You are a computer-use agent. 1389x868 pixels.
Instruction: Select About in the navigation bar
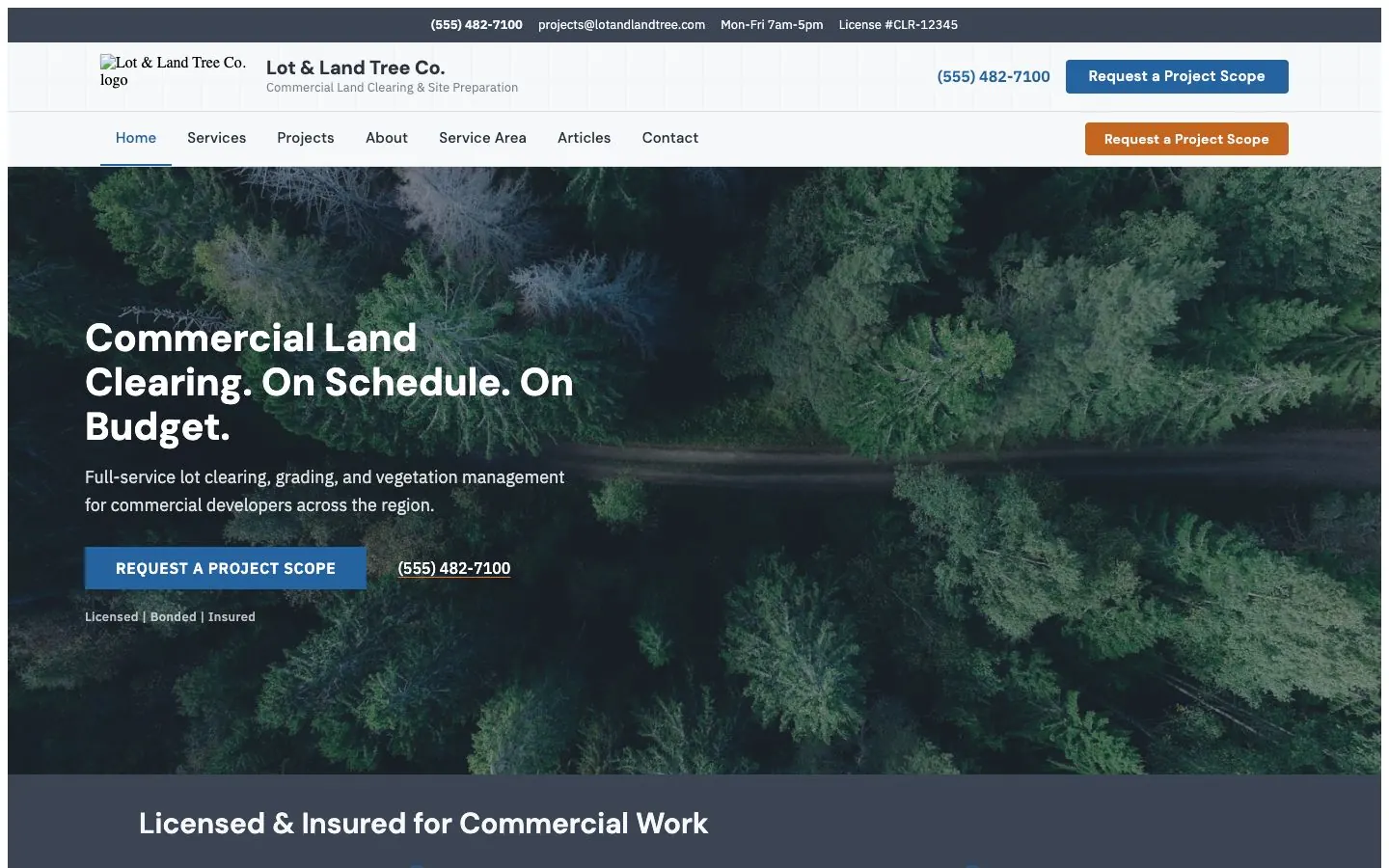[x=387, y=138]
